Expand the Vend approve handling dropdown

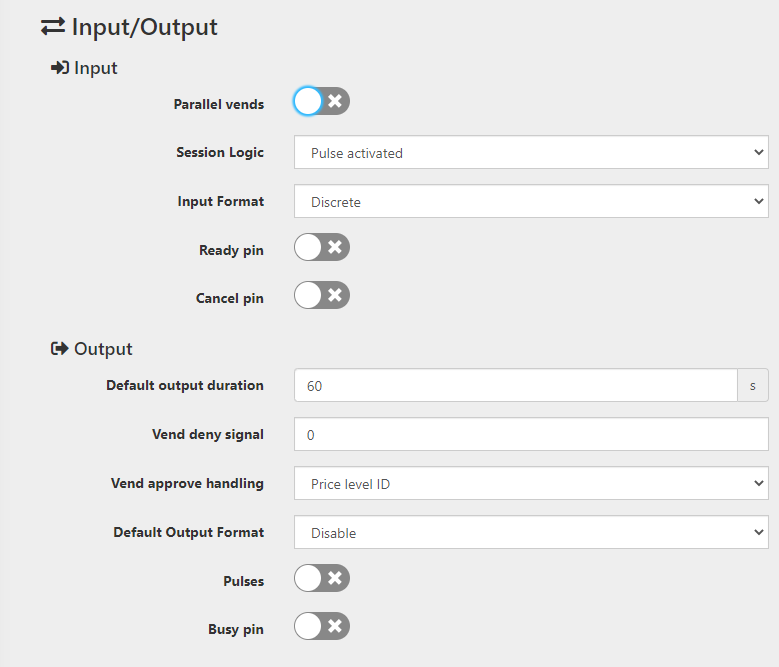click(x=531, y=483)
